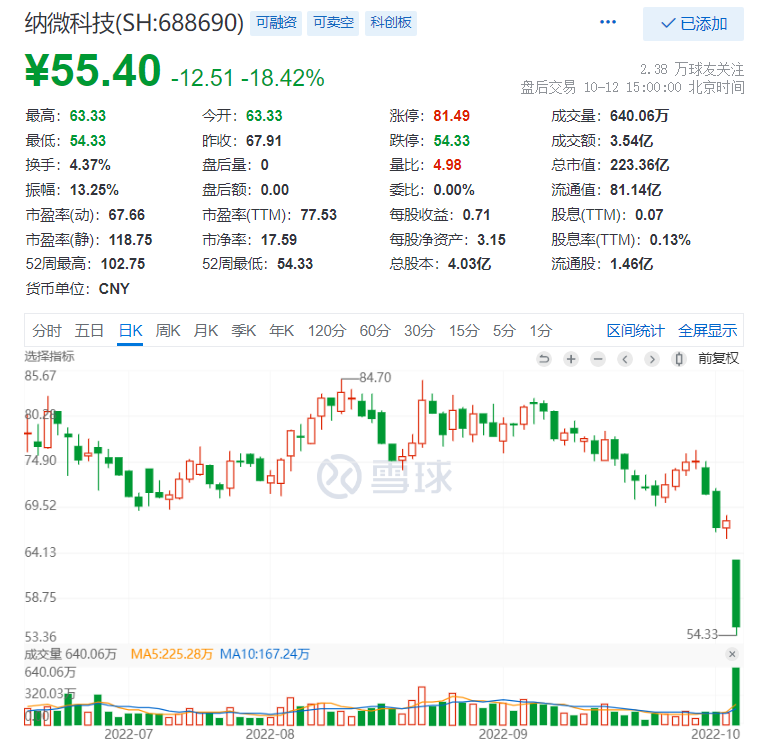The image size is (757, 744).
Task: Click the tallest green volume bar
Action: pyautogui.click(x=736, y=697)
